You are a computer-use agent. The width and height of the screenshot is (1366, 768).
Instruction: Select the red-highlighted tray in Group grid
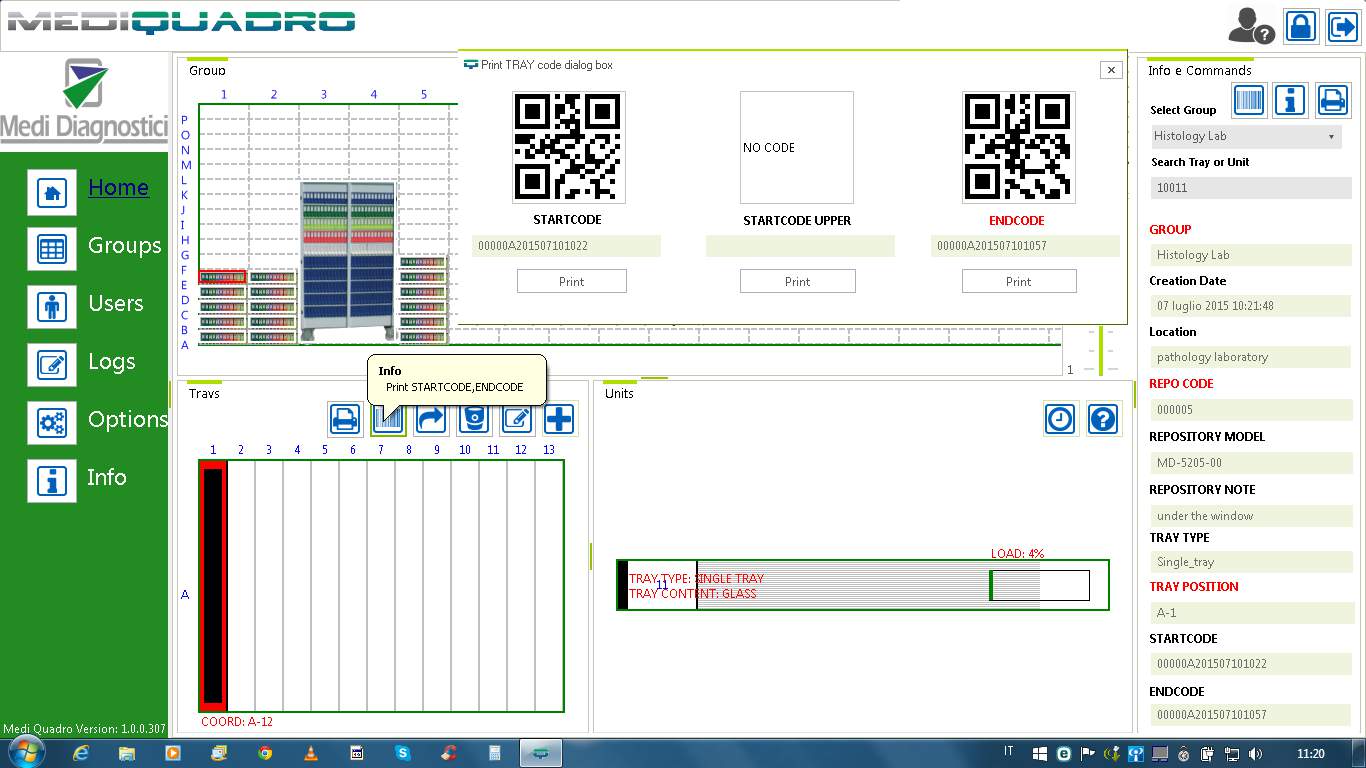pyautogui.click(x=222, y=277)
